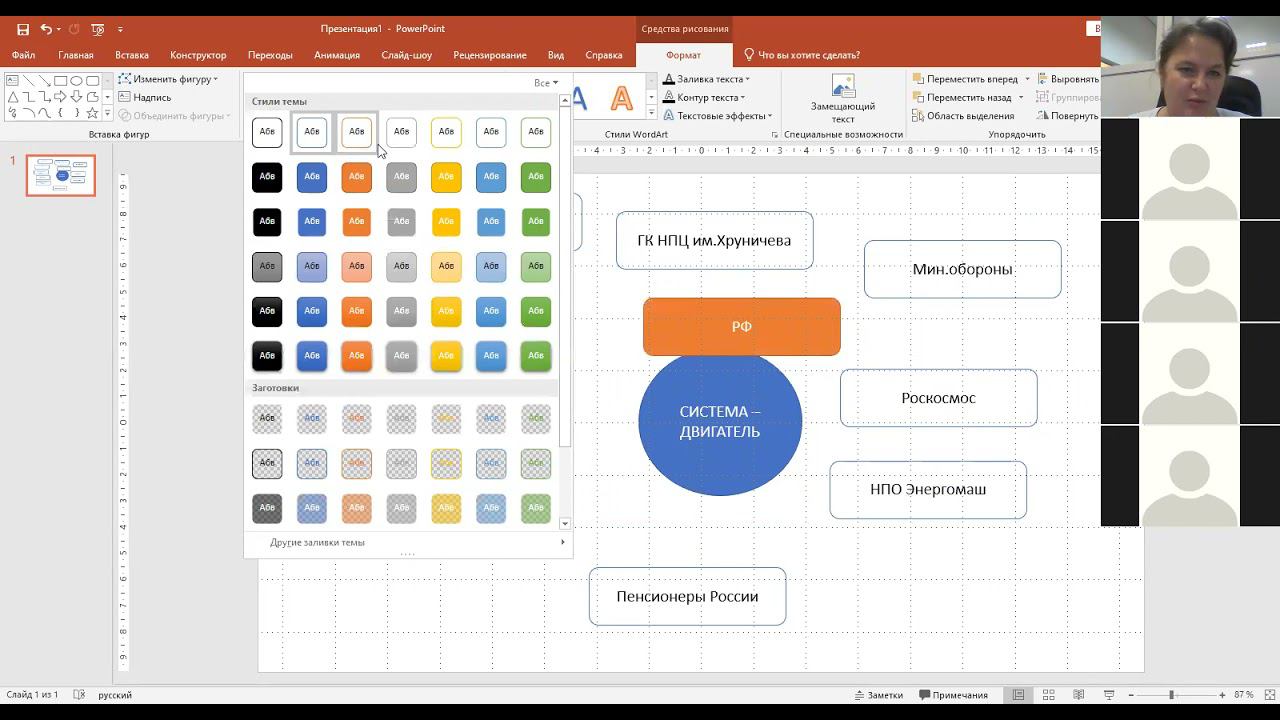Screen dimensions: 1280x720
Task: Go to the Конструктор tab
Action: point(198,55)
